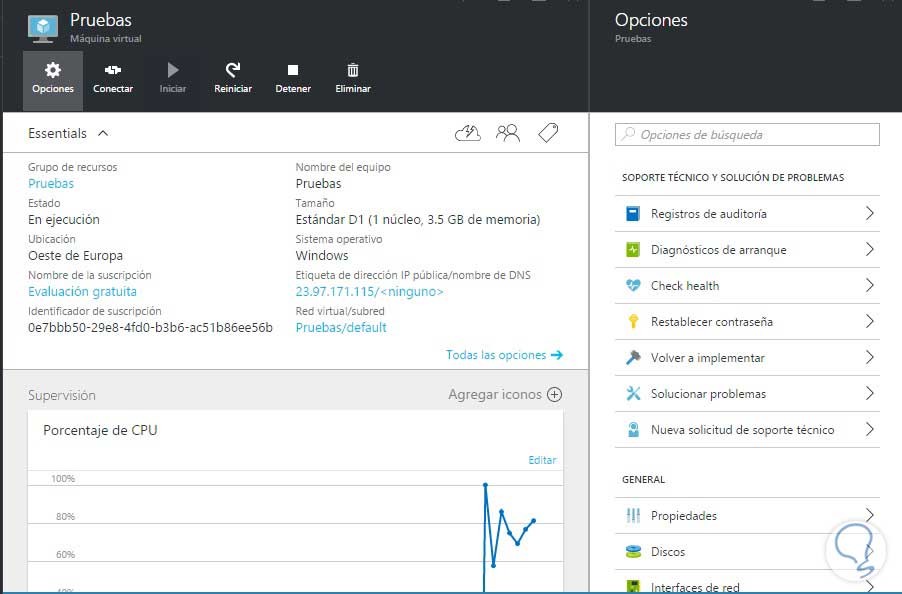The image size is (902, 594).
Task: Open the Pruebas/default virtual network link
Action: coord(341,328)
